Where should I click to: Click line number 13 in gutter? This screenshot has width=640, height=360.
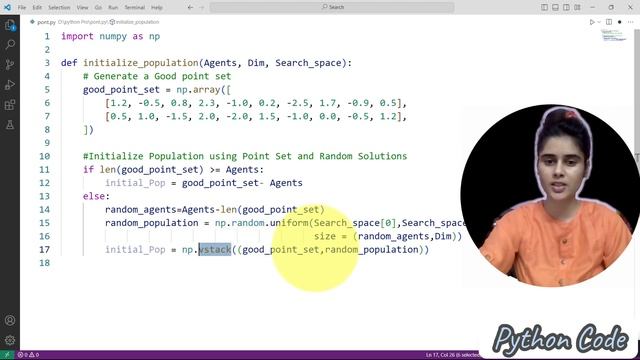44,196
